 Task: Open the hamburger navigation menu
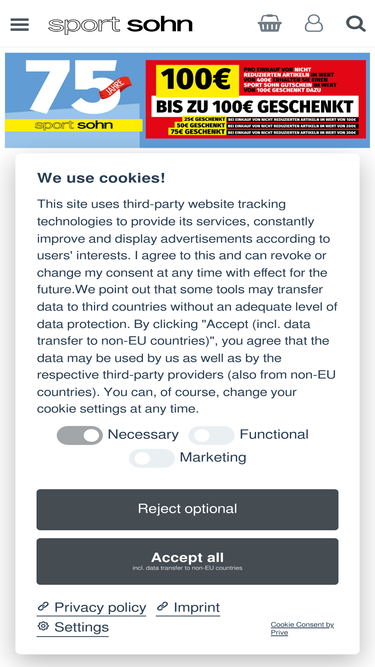(20, 24)
